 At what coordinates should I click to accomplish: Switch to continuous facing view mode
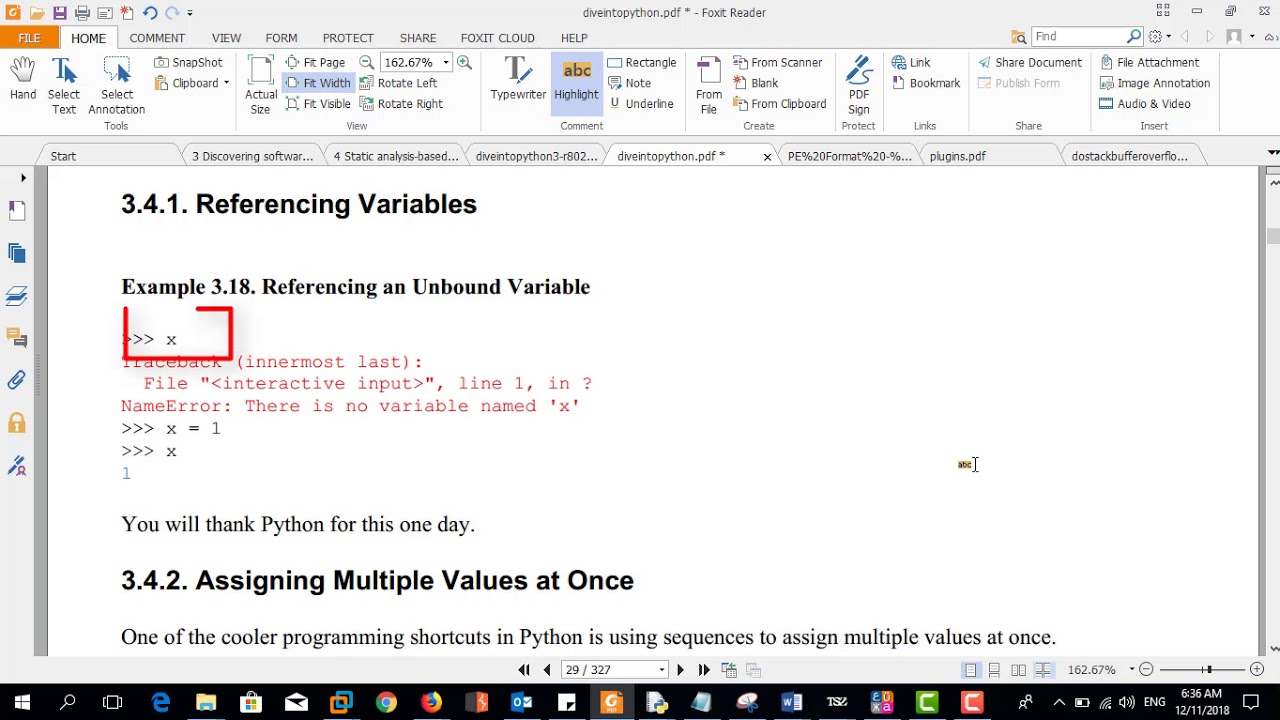(x=1043, y=670)
